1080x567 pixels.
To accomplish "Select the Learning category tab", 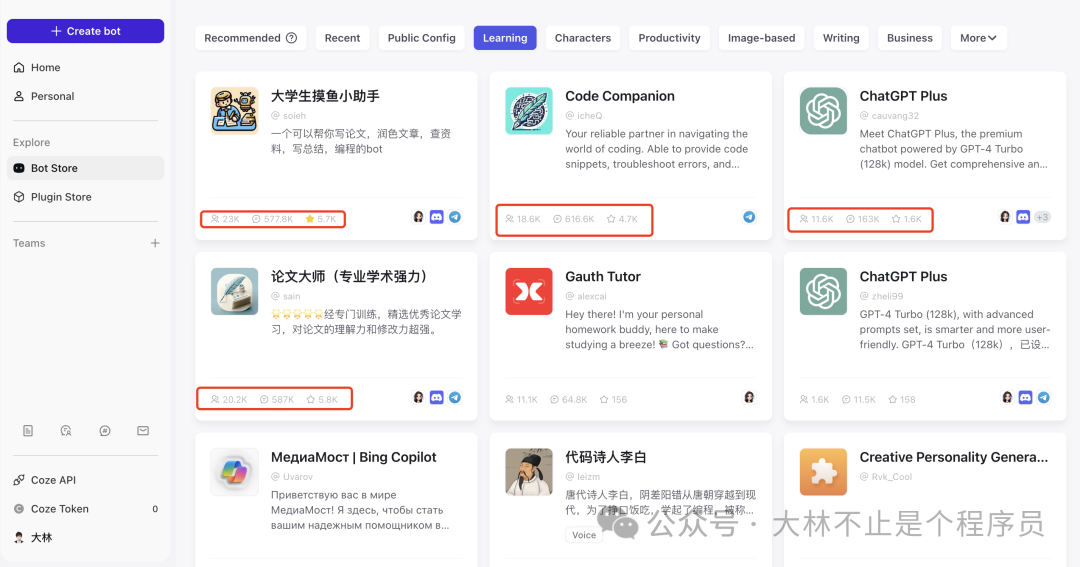I will (505, 38).
